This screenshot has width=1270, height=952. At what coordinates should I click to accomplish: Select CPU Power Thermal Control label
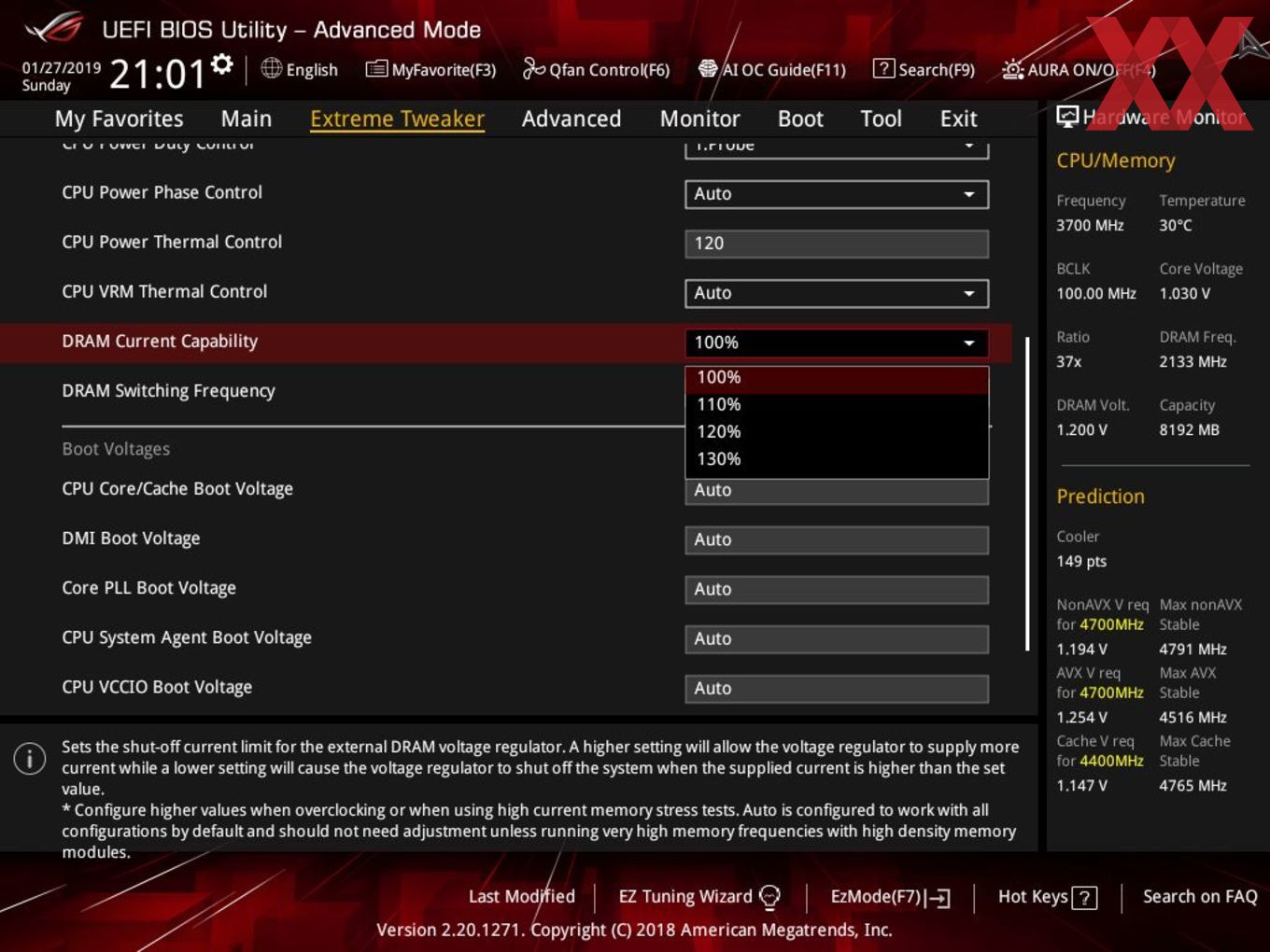(x=172, y=242)
